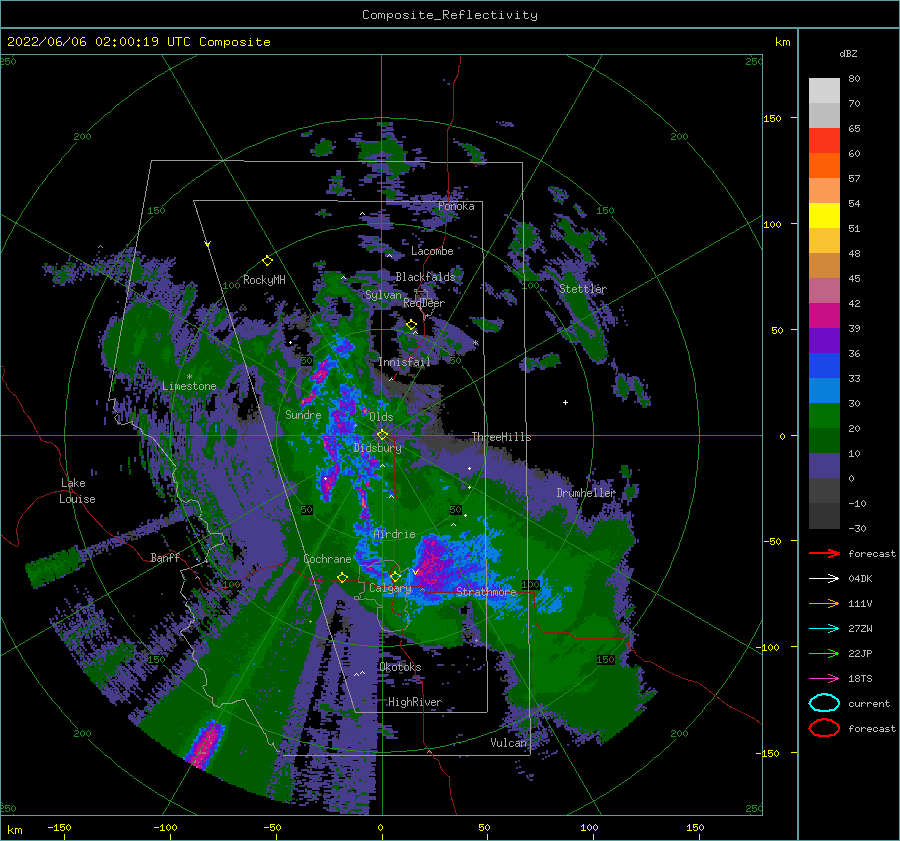The image size is (900, 841).
Task: Click the Stettler label
Action: tap(583, 289)
